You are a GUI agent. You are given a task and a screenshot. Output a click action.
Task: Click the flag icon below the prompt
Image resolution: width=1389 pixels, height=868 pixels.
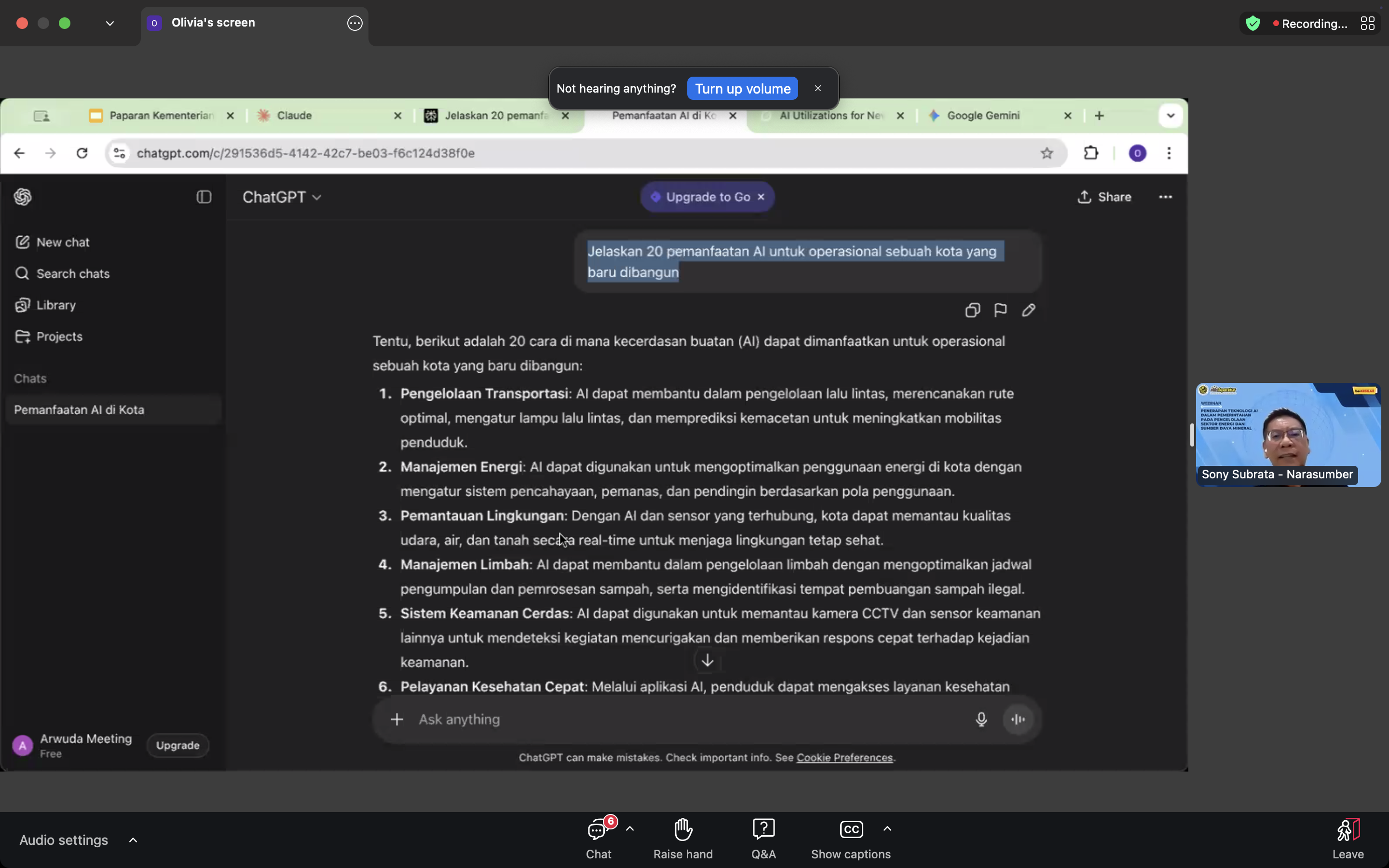coord(1000,311)
